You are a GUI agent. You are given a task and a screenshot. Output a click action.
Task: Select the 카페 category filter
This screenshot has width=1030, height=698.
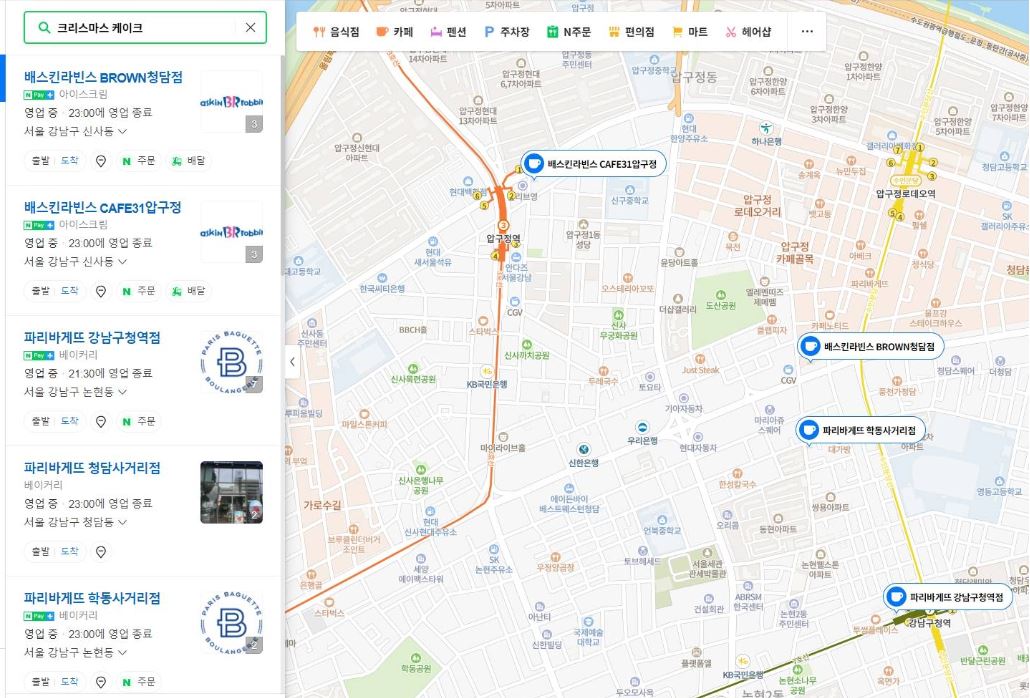(394, 32)
